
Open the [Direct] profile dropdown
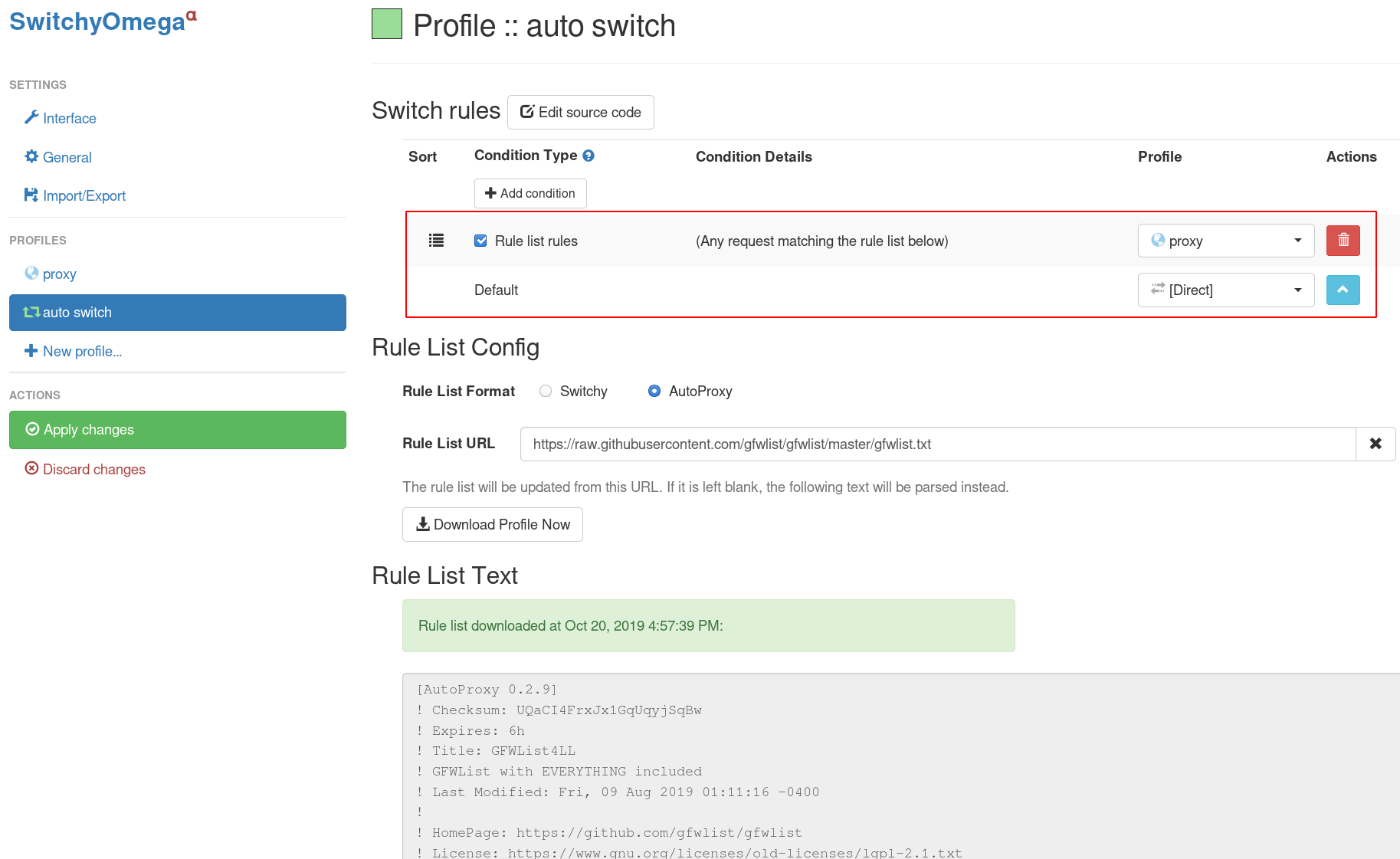coord(1225,290)
